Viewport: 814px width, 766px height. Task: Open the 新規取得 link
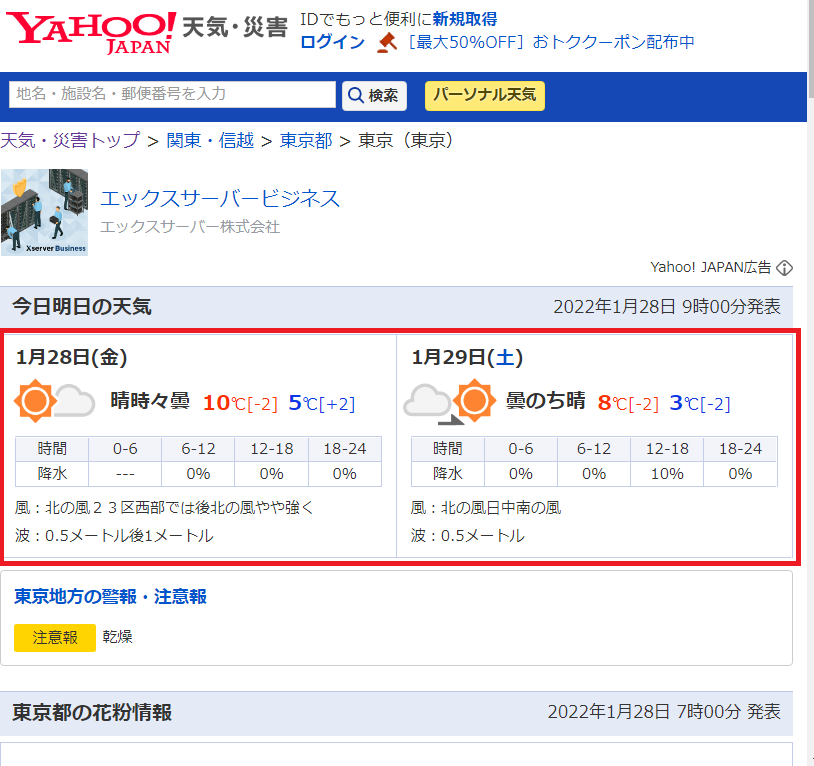tap(465, 19)
